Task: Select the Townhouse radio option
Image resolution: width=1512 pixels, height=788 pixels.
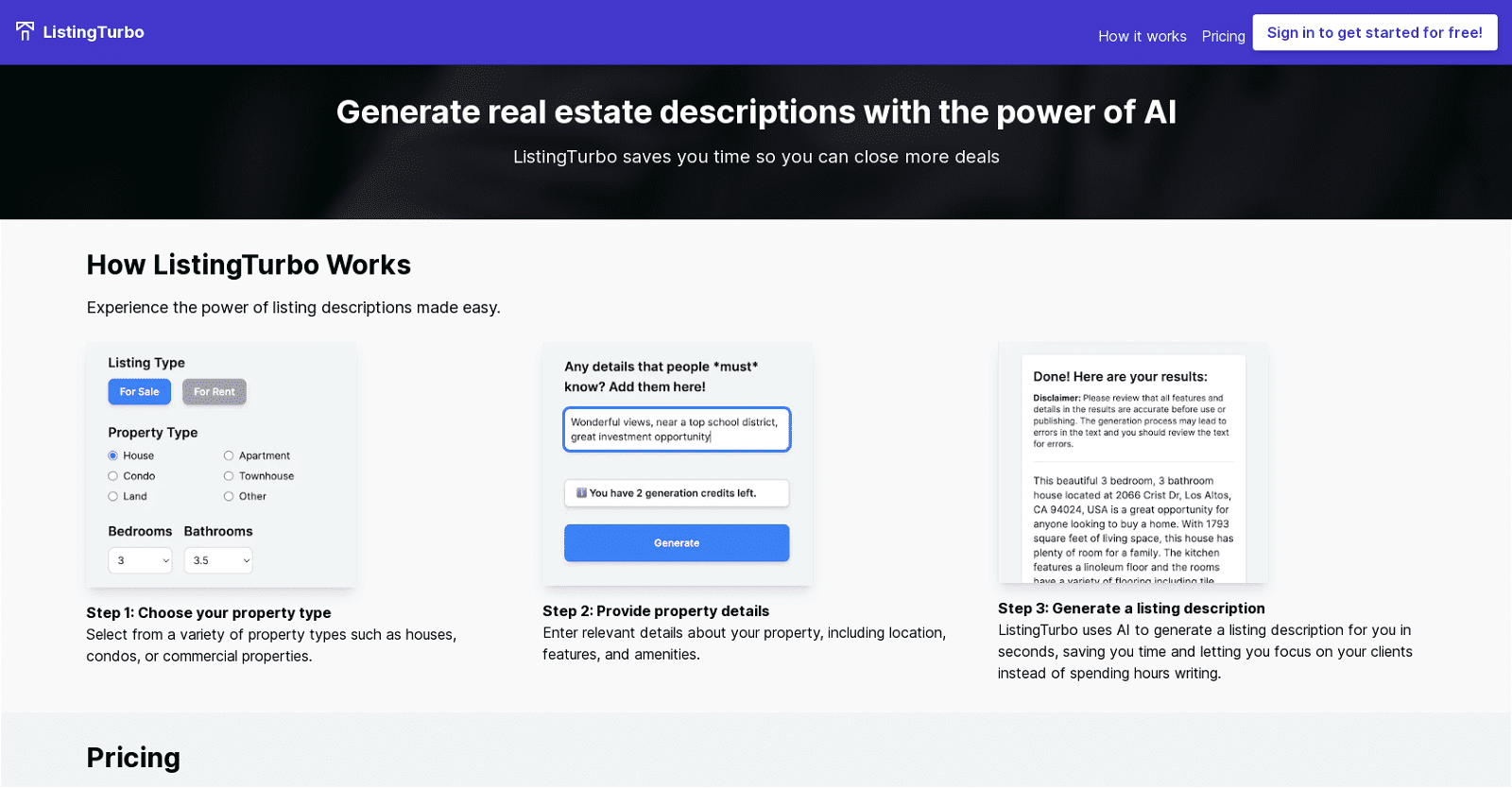Action: click(229, 476)
